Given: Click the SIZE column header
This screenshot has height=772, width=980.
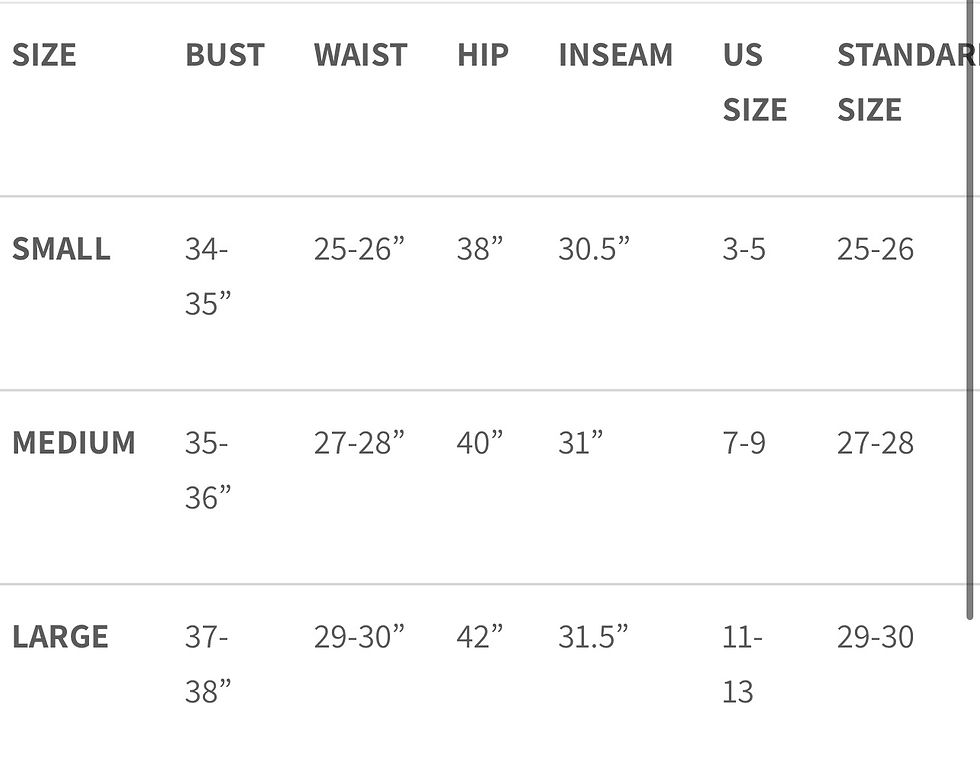Looking at the screenshot, I should click(44, 55).
